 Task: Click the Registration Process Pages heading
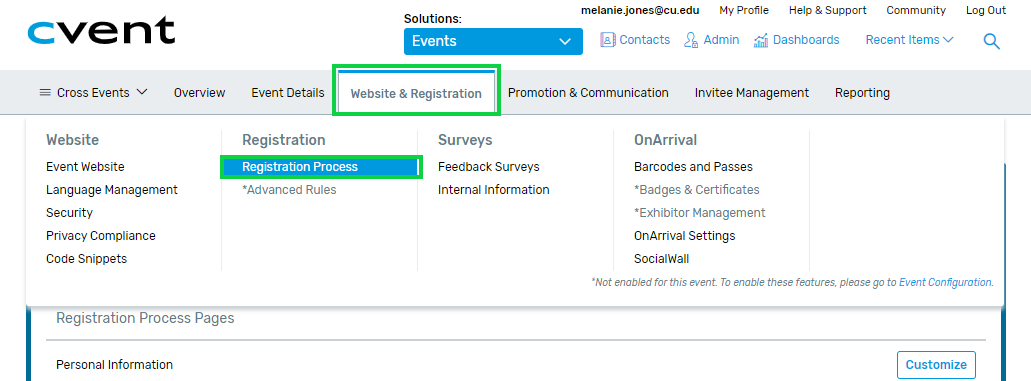tap(145, 318)
